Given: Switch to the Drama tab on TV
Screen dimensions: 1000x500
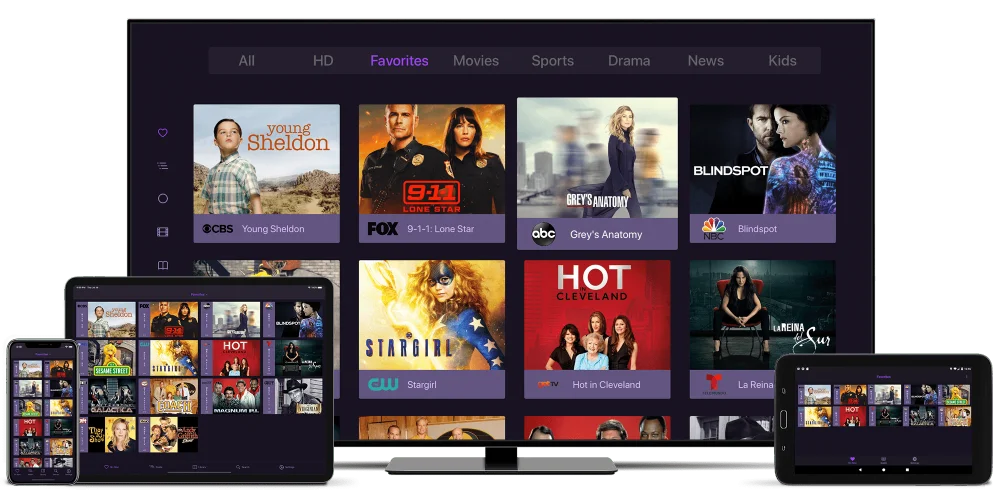Looking at the screenshot, I should coord(629,61).
